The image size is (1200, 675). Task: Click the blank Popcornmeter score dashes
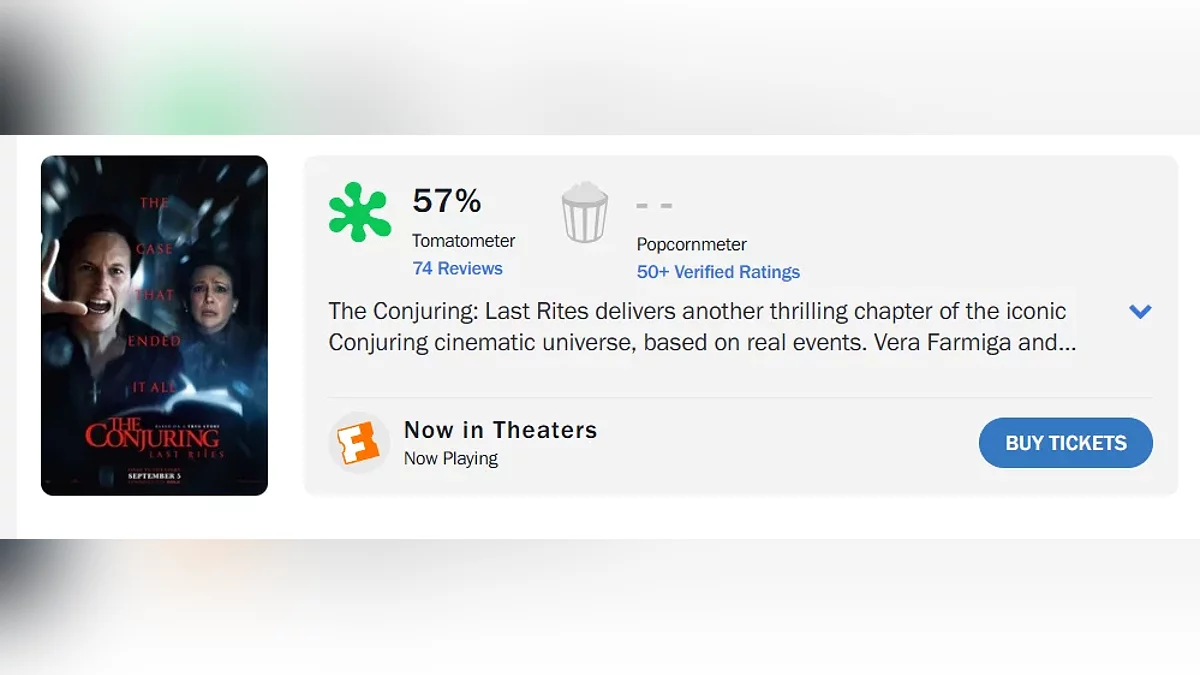pyautogui.click(x=654, y=205)
